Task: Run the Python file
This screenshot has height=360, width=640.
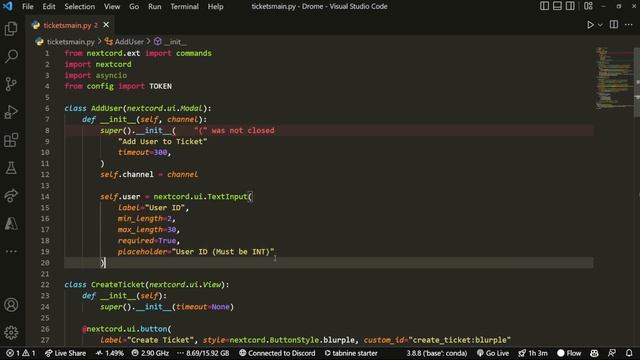Action: click(x=590, y=25)
